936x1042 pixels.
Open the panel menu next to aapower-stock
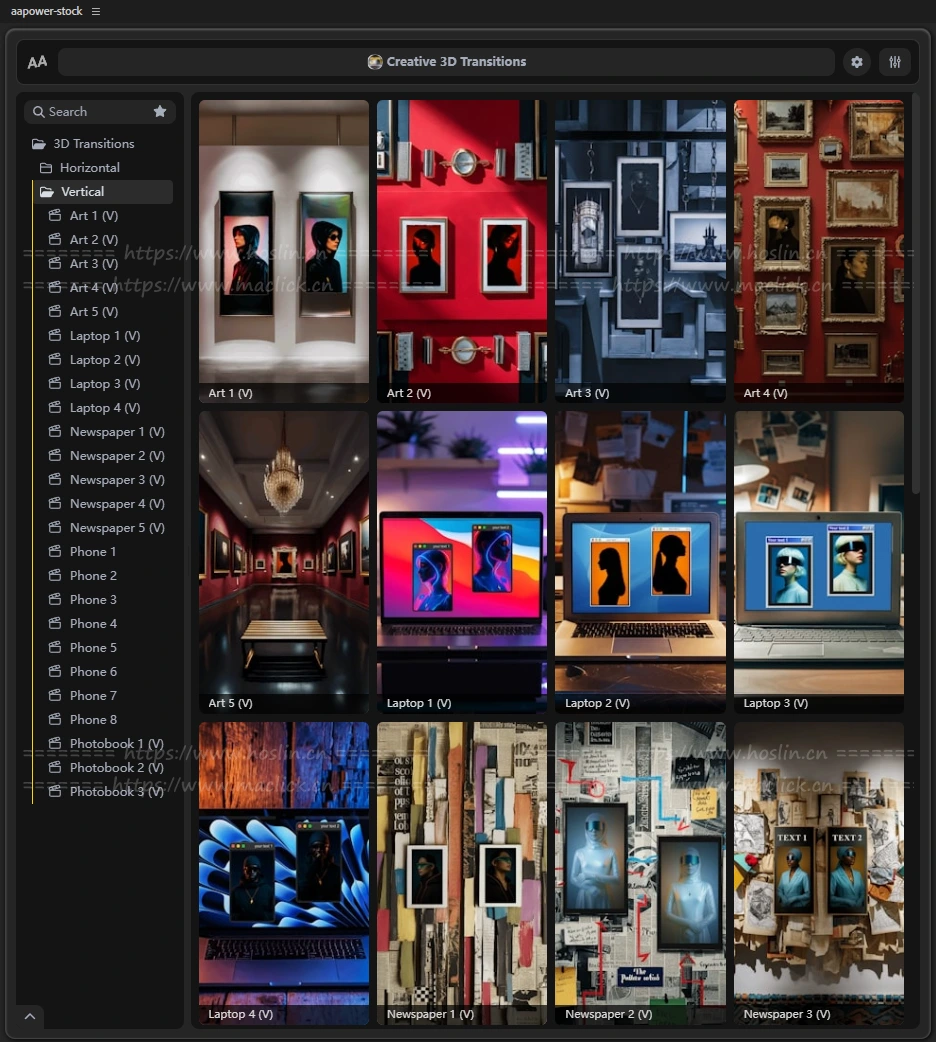pos(96,11)
